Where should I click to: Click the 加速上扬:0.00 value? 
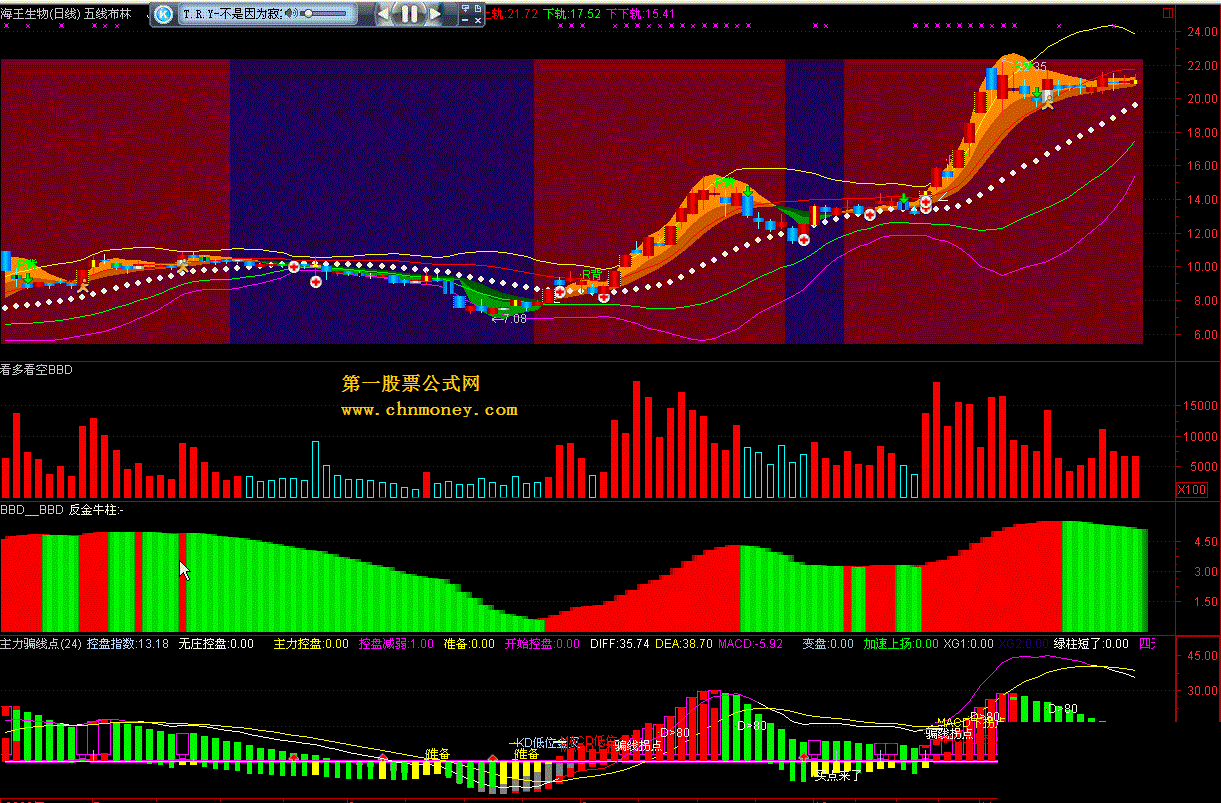(901, 644)
